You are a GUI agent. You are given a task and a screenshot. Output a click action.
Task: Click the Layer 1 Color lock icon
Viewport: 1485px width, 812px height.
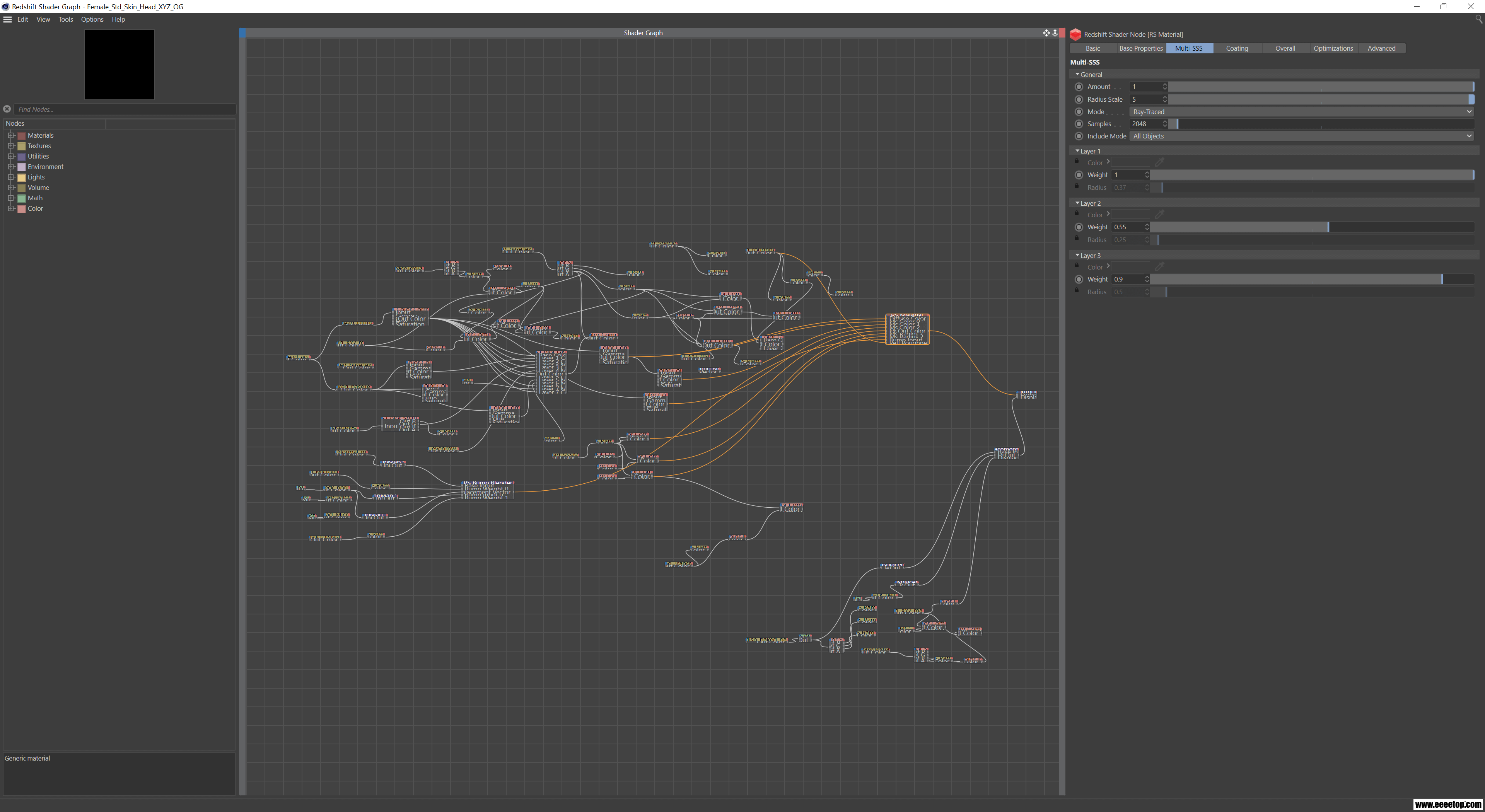1076,161
